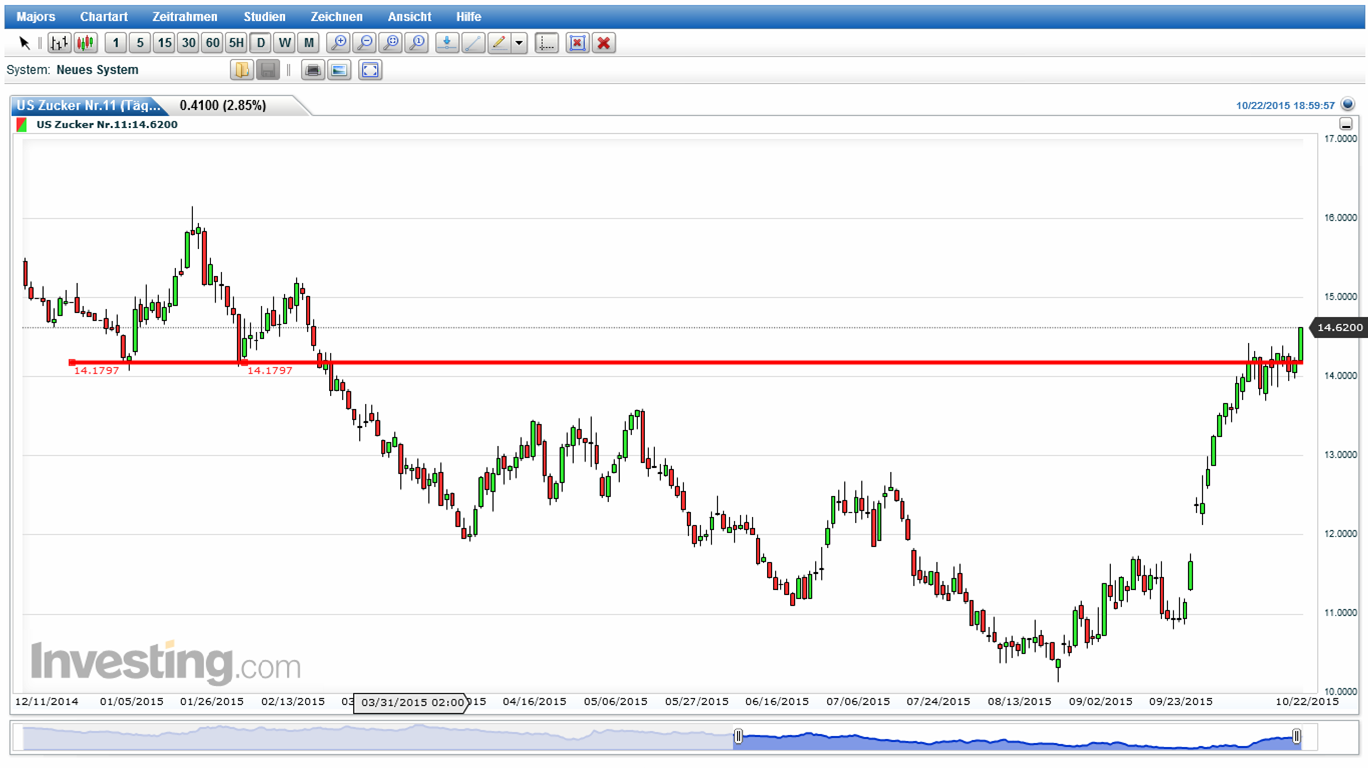Select the monthly (M) timeframe
Viewport: 1369px width, 768px height.
pyautogui.click(x=309, y=43)
